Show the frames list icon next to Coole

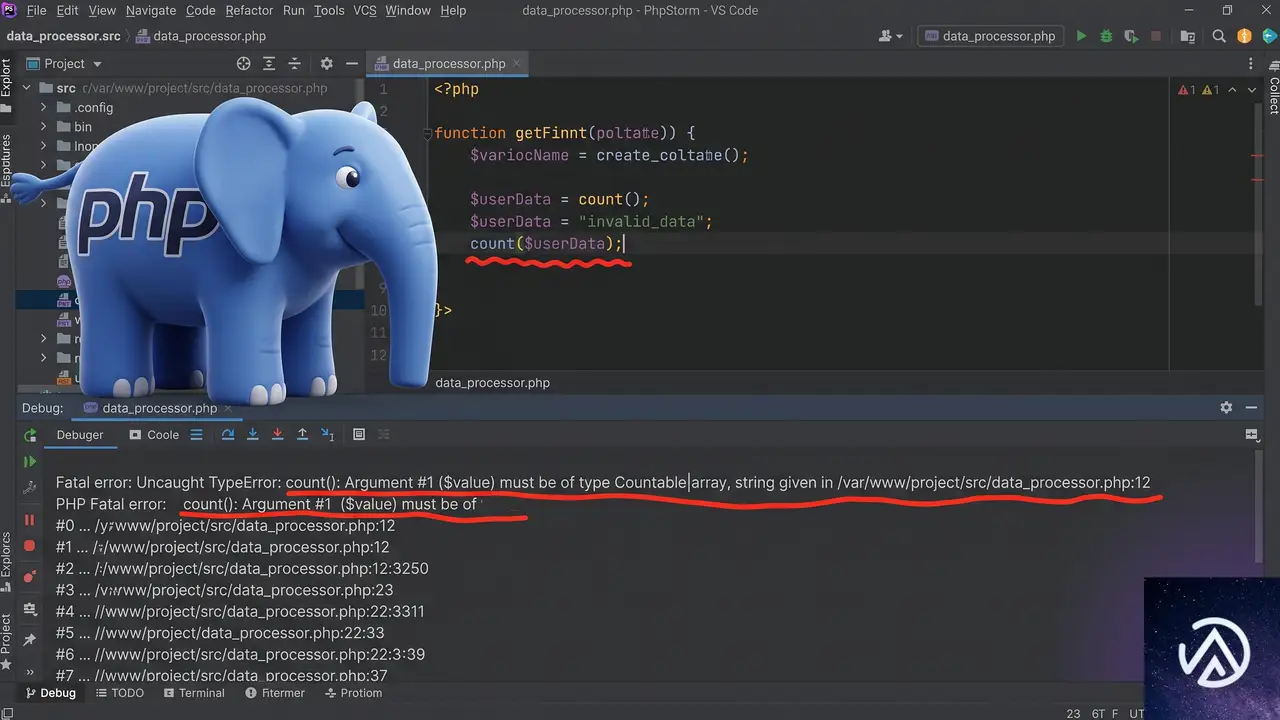(196, 435)
